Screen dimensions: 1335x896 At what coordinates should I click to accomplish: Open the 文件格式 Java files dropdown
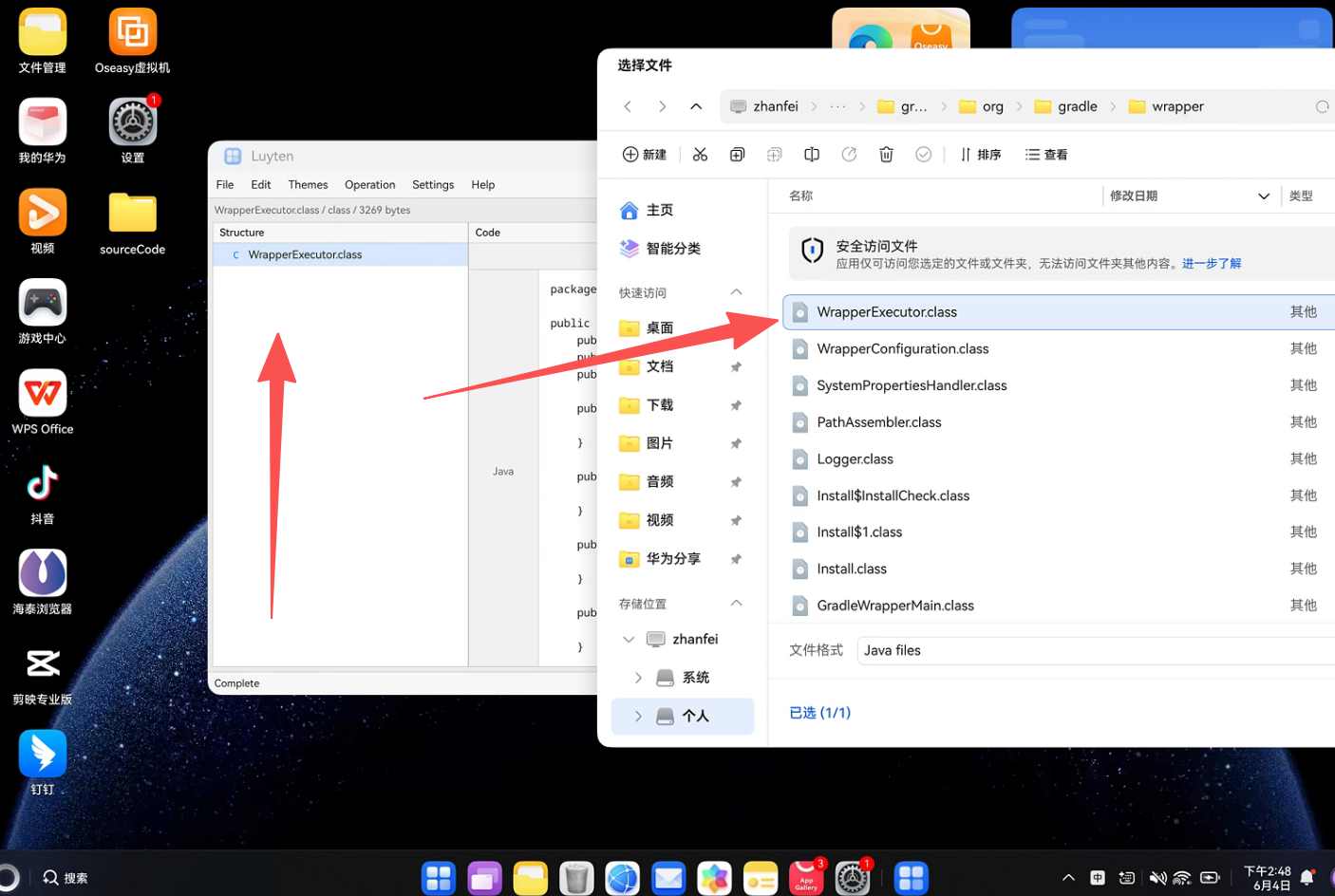coord(1096,651)
